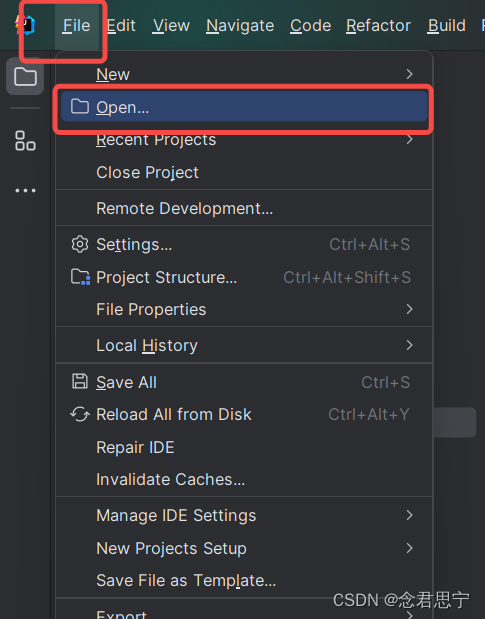The image size is (485, 619).
Task: Show more tool windows via ellipsis icon
Action: (x=25, y=191)
